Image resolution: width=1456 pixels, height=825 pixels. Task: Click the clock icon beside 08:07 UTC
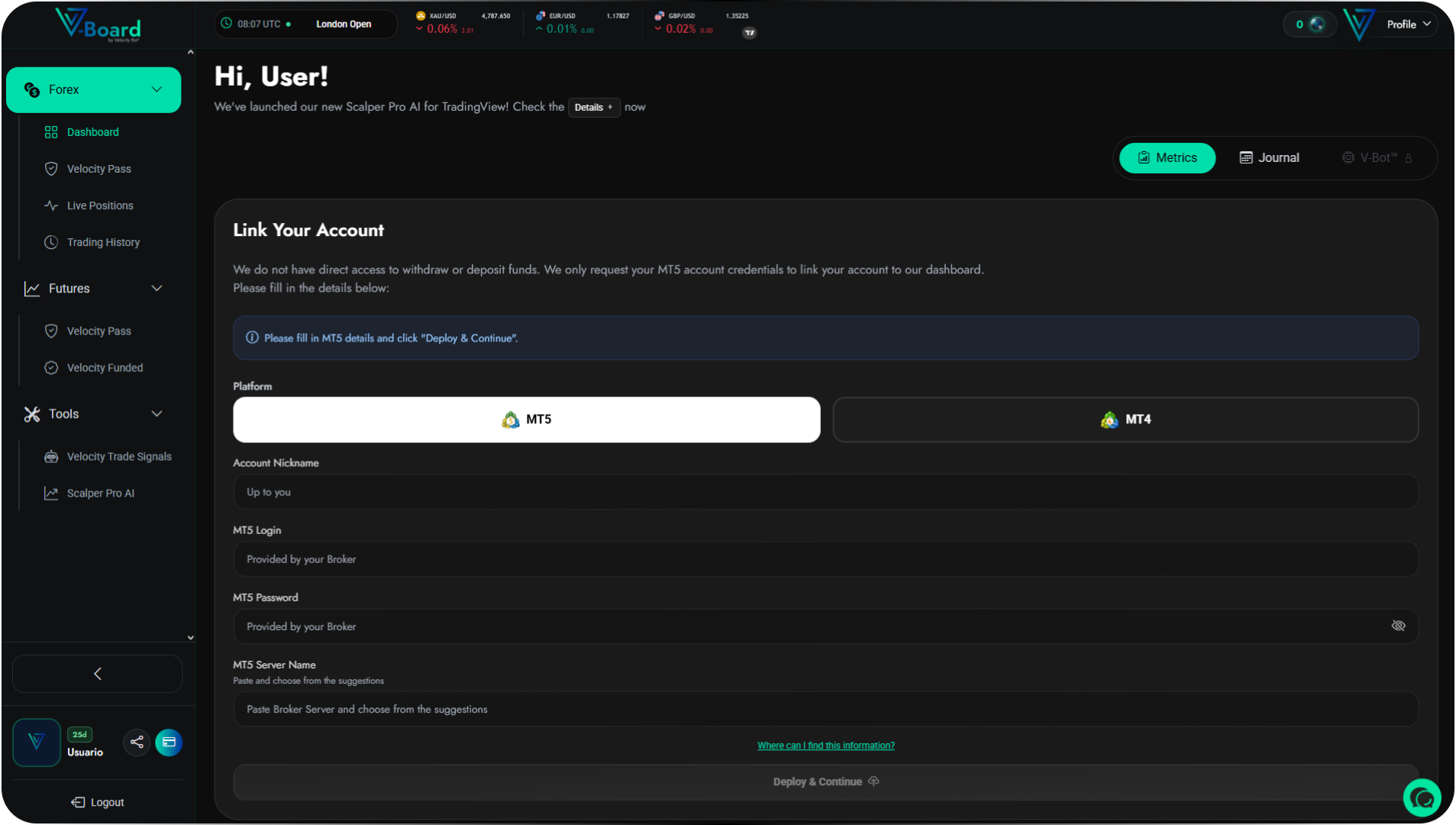tap(226, 24)
